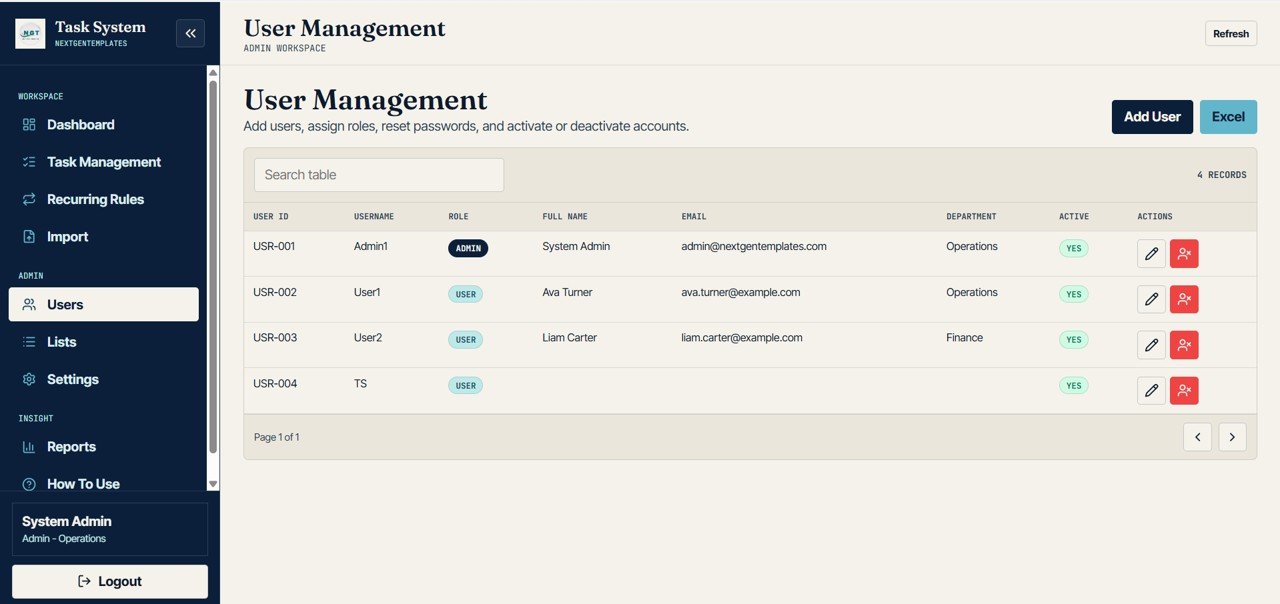Sort by USER ID column header
This screenshot has width=1280, height=604.
(271, 217)
